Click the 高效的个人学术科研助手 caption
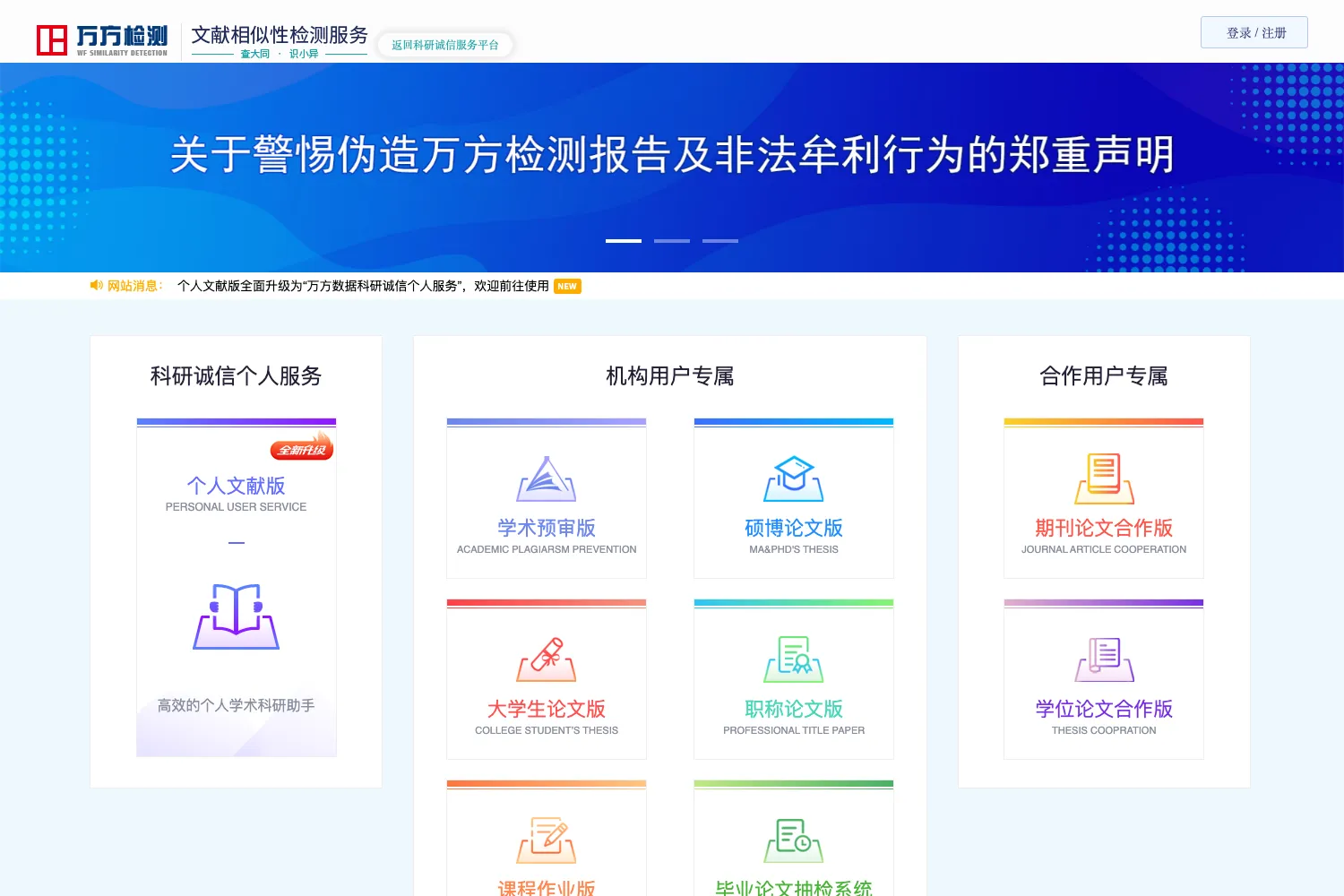 pyautogui.click(x=237, y=705)
